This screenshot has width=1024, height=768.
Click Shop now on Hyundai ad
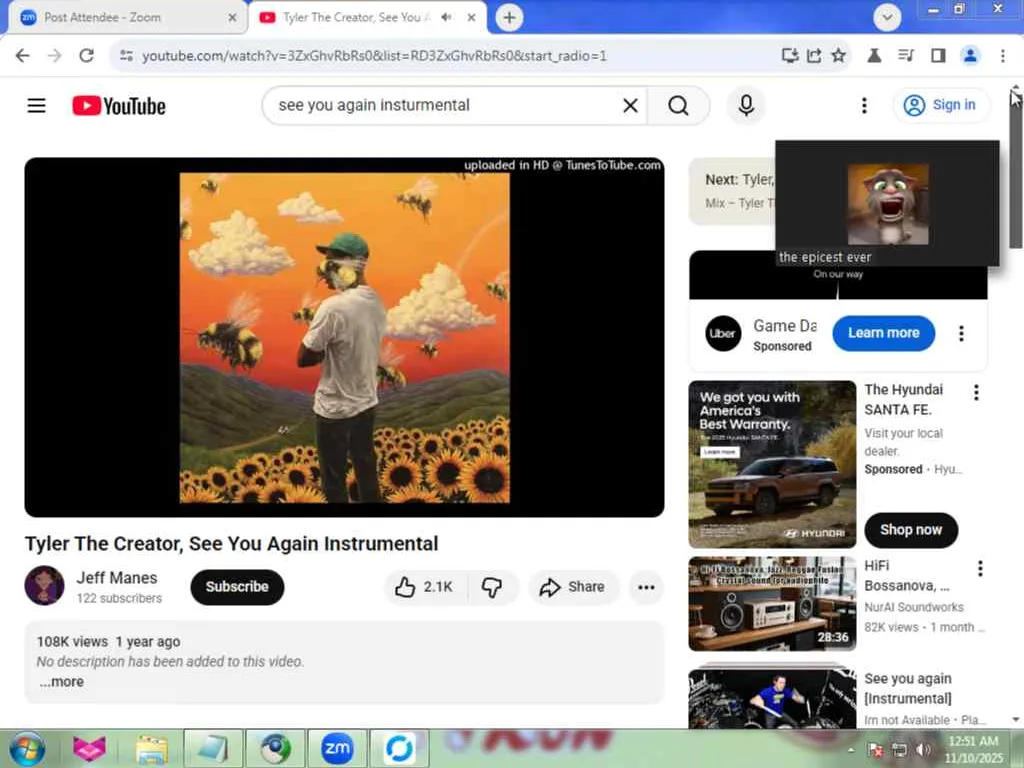(x=911, y=530)
